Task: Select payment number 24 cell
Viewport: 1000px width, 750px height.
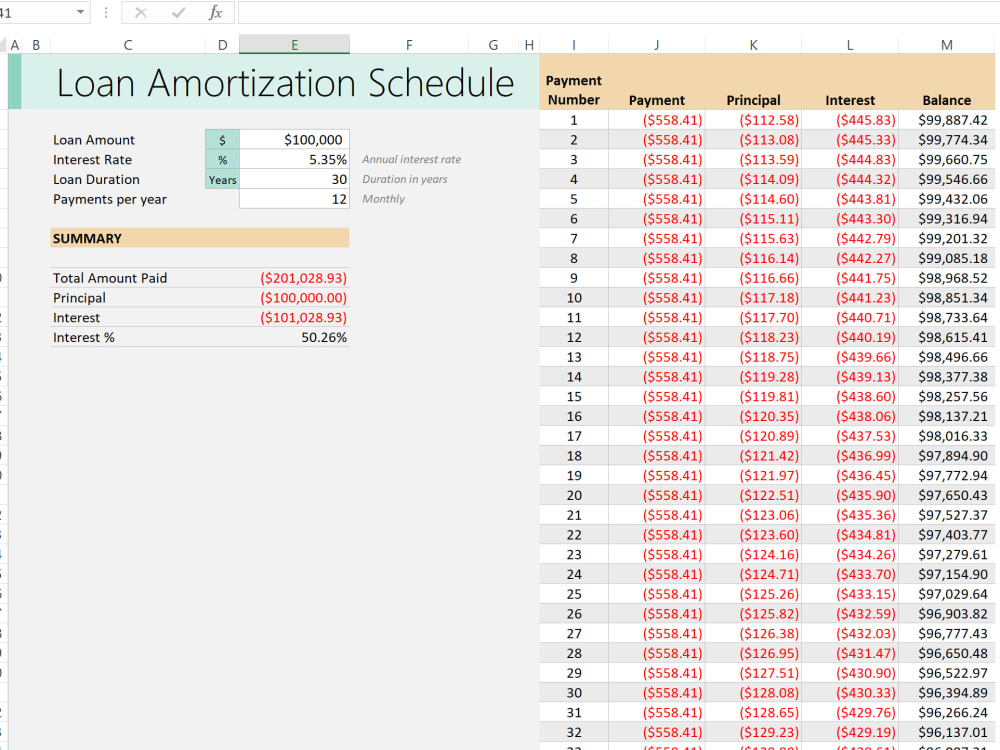Action: (573, 574)
